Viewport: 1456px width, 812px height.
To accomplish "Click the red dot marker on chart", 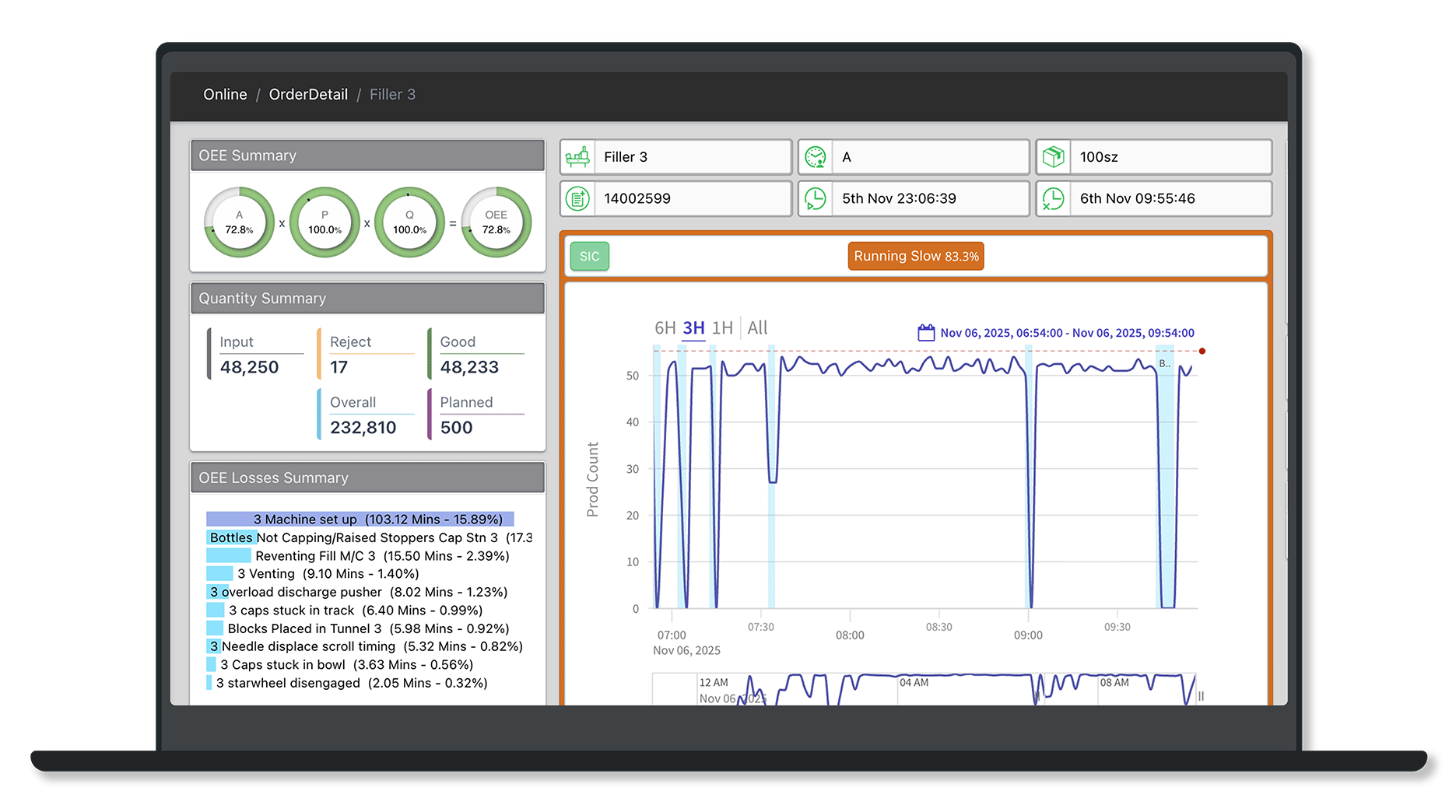I will [1202, 352].
